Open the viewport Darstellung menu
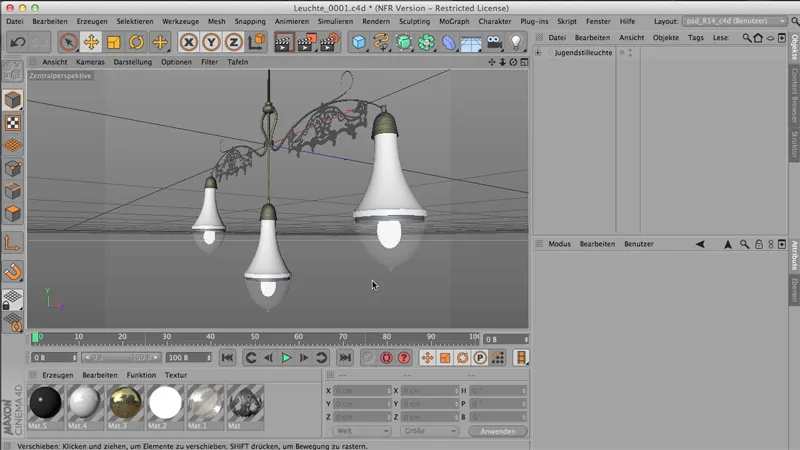This screenshot has height=450, width=800. click(x=133, y=62)
